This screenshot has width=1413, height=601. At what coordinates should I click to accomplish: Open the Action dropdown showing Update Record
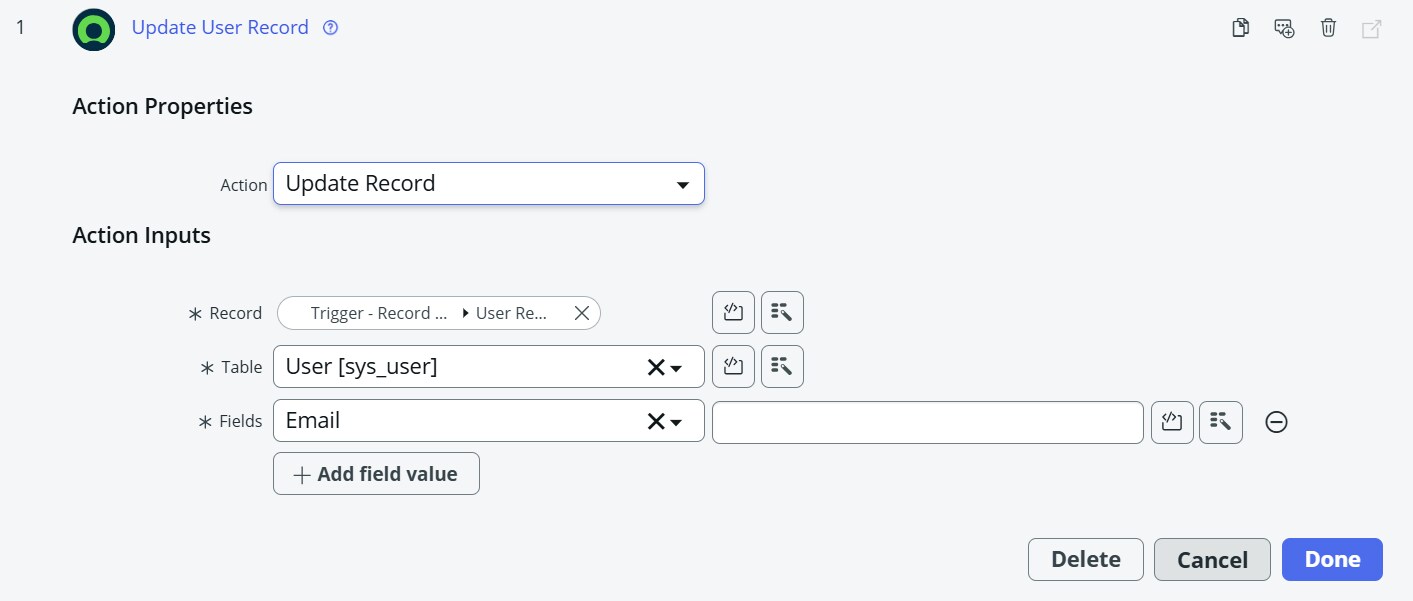[x=683, y=184]
